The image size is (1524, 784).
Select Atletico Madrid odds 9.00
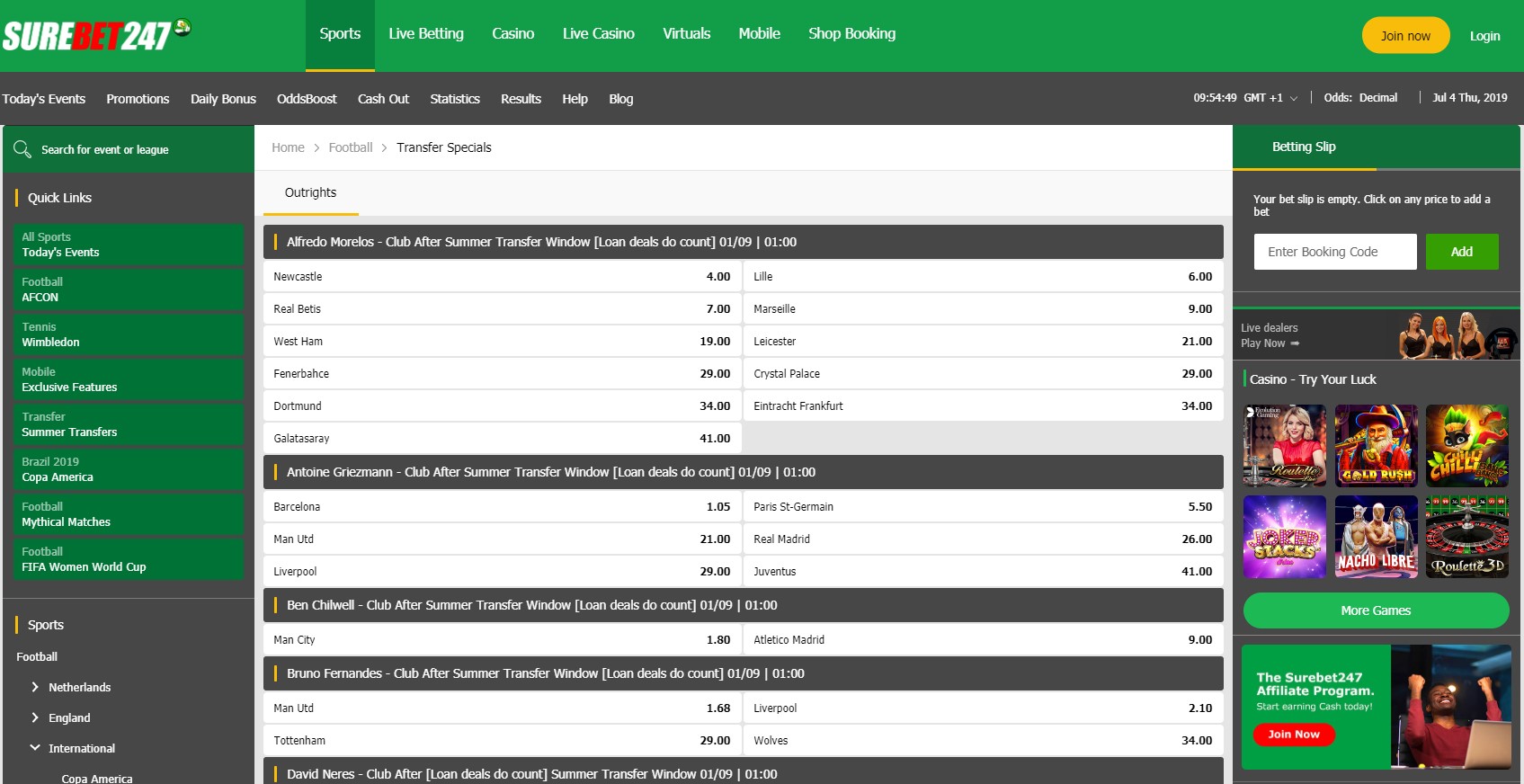coord(984,640)
